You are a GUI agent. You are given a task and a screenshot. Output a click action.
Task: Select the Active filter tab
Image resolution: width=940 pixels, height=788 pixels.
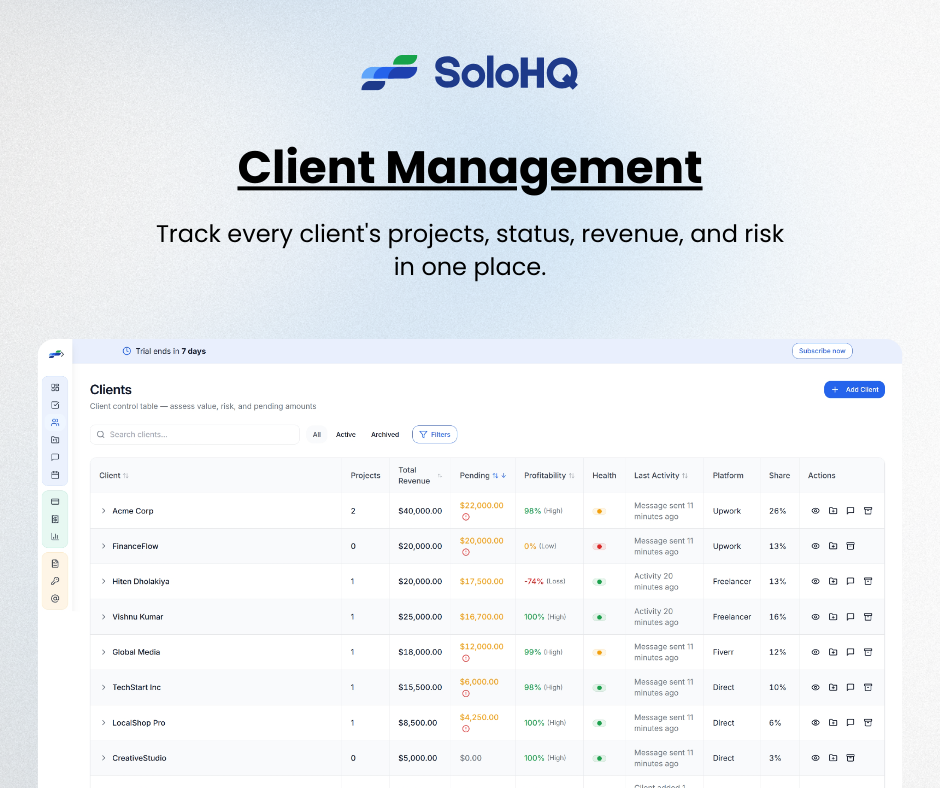pyautogui.click(x=345, y=434)
